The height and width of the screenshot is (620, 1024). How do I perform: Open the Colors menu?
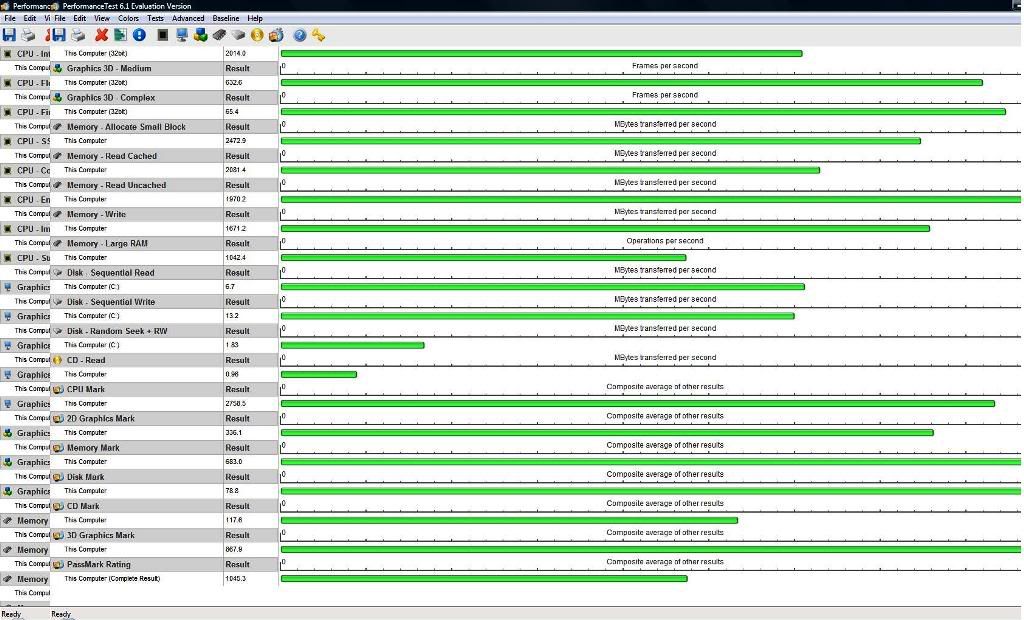coord(129,18)
